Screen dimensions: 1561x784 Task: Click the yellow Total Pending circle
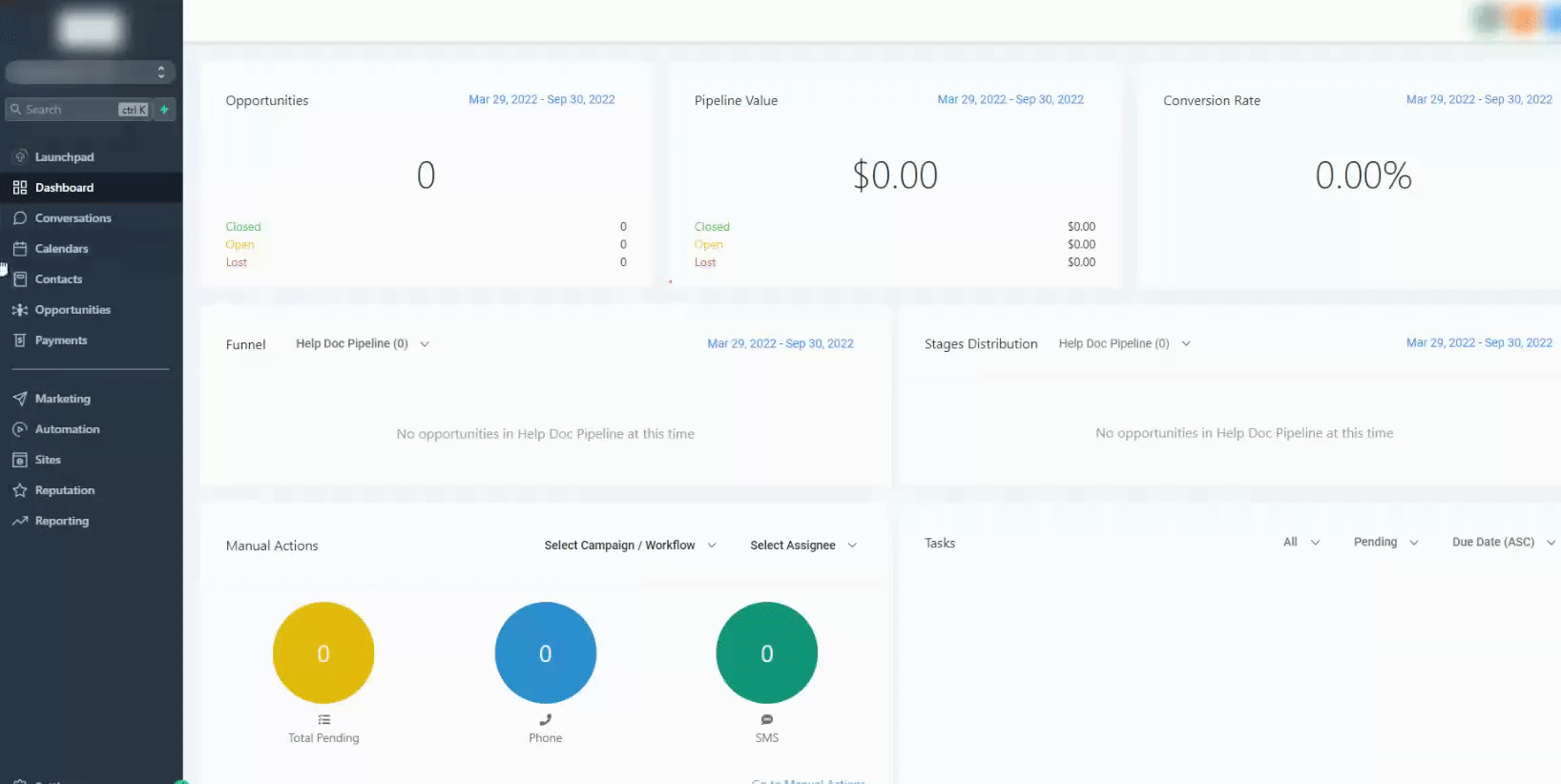click(323, 653)
